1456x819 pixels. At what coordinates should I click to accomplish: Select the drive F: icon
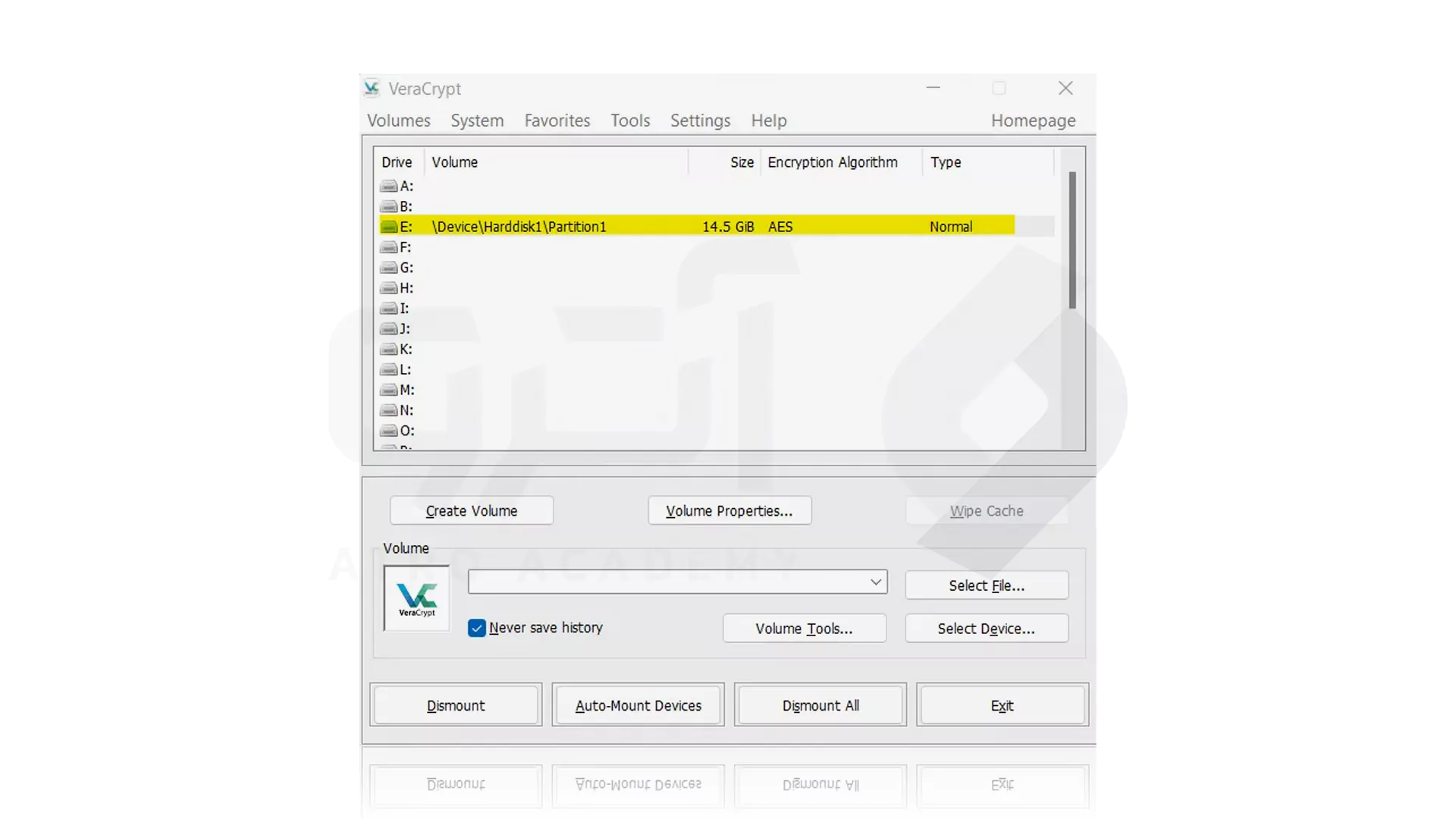pyautogui.click(x=388, y=247)
